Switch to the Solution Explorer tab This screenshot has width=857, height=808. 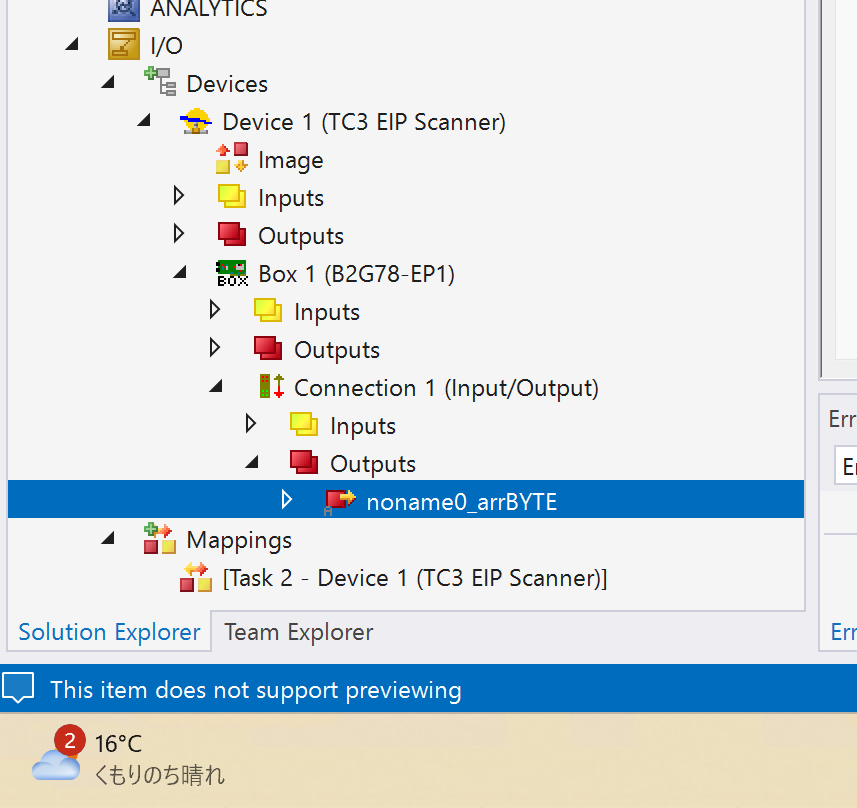[109, 632]
